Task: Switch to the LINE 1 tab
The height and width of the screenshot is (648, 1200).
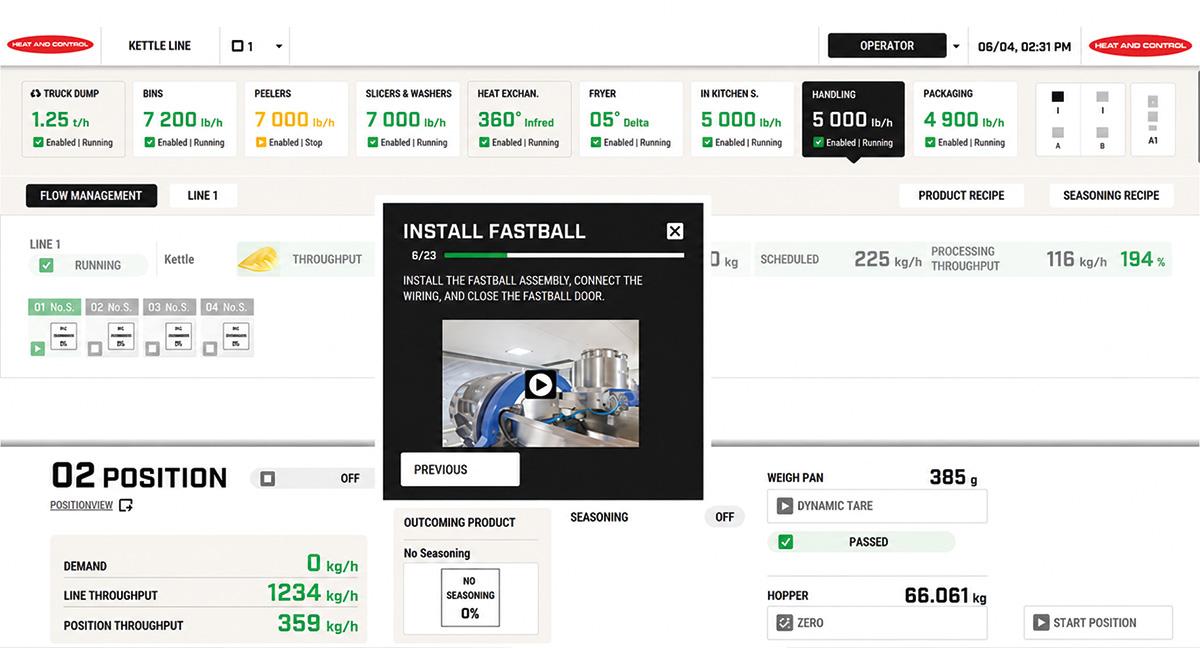Action: click(203, 195)
